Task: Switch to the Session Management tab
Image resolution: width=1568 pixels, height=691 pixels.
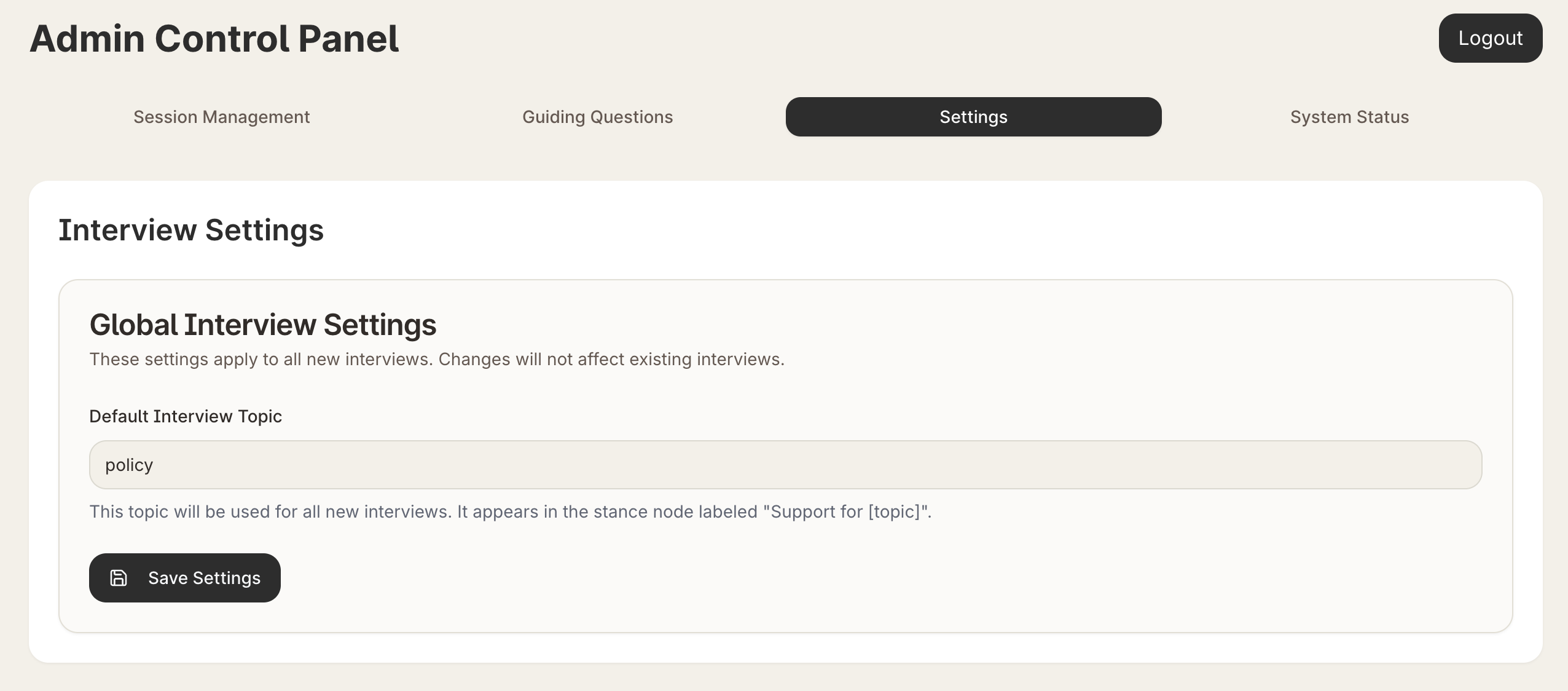Action: pyautogui.click(x=221, y=117)
